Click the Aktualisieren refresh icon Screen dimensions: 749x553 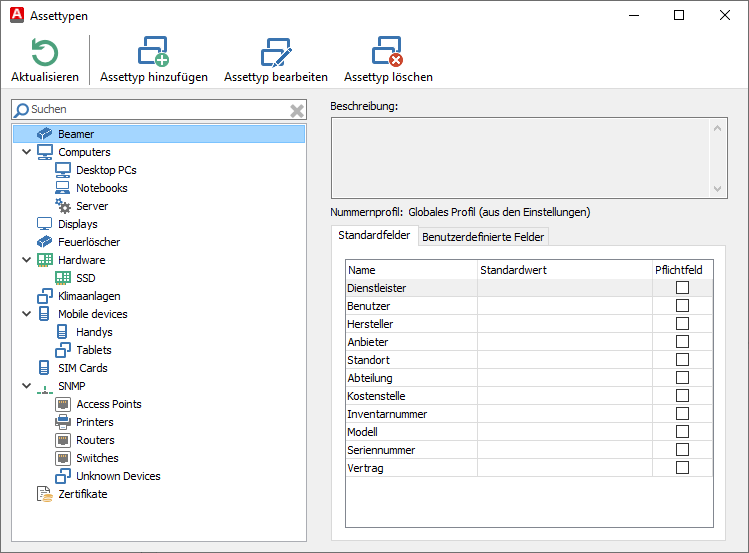[45, 52]
